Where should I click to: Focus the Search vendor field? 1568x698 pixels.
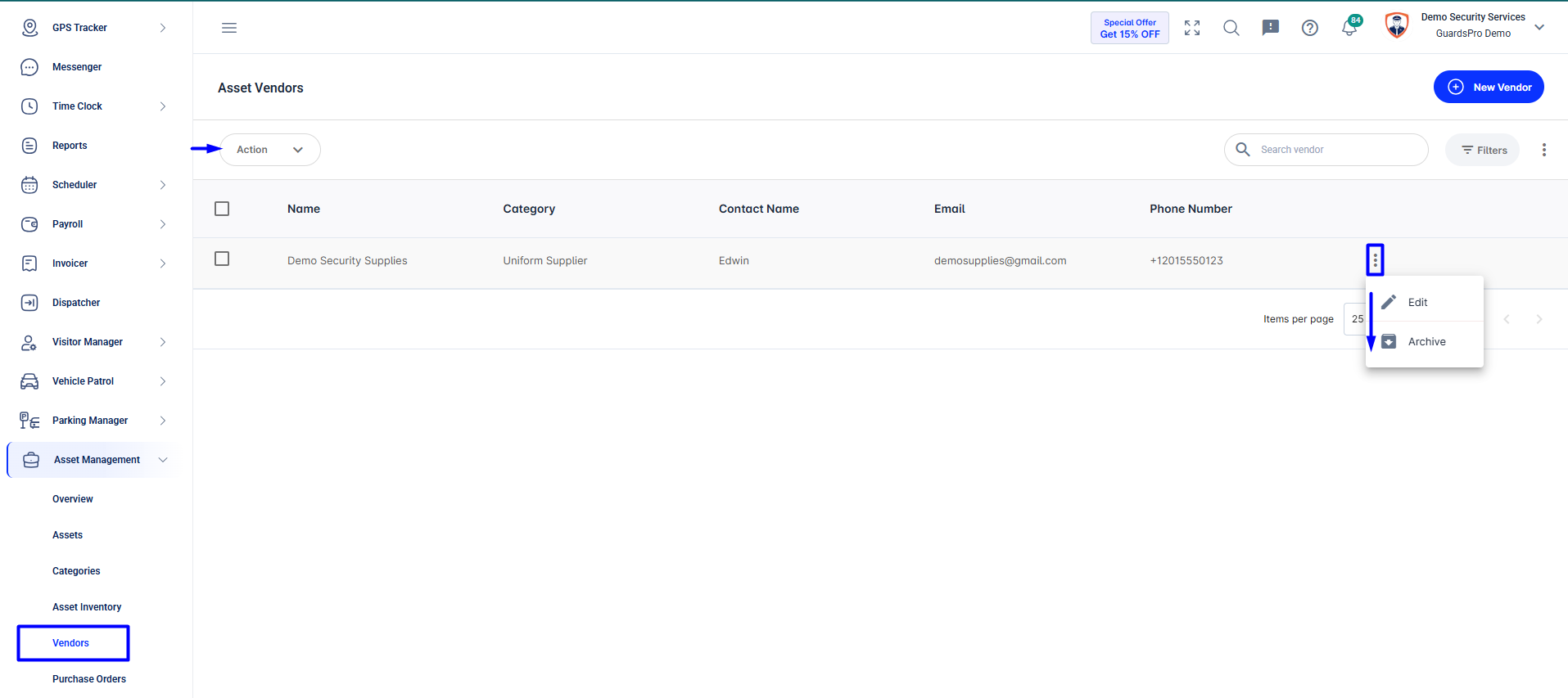point(1326,150)
